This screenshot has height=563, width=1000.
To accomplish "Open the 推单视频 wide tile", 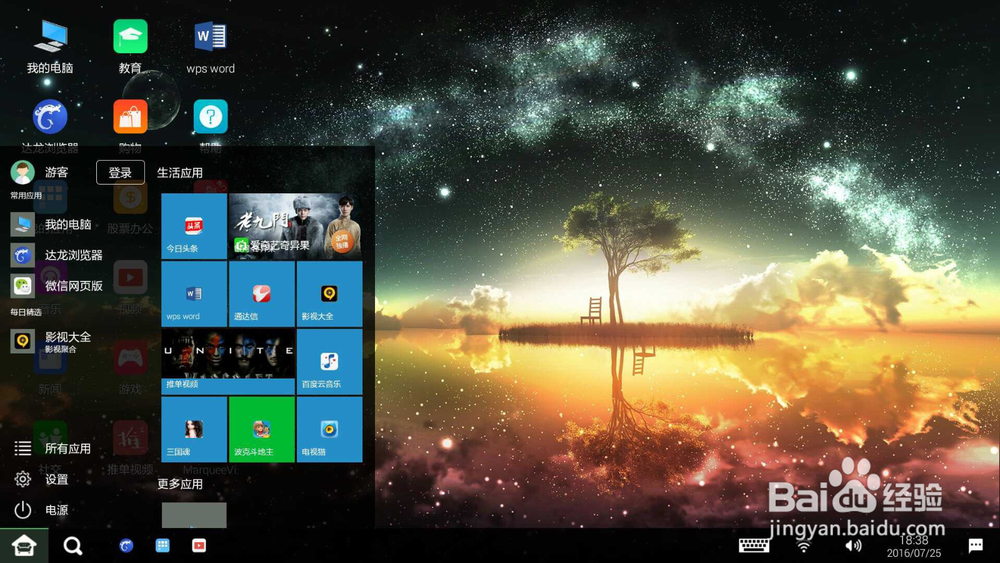I will coord(228,362).
